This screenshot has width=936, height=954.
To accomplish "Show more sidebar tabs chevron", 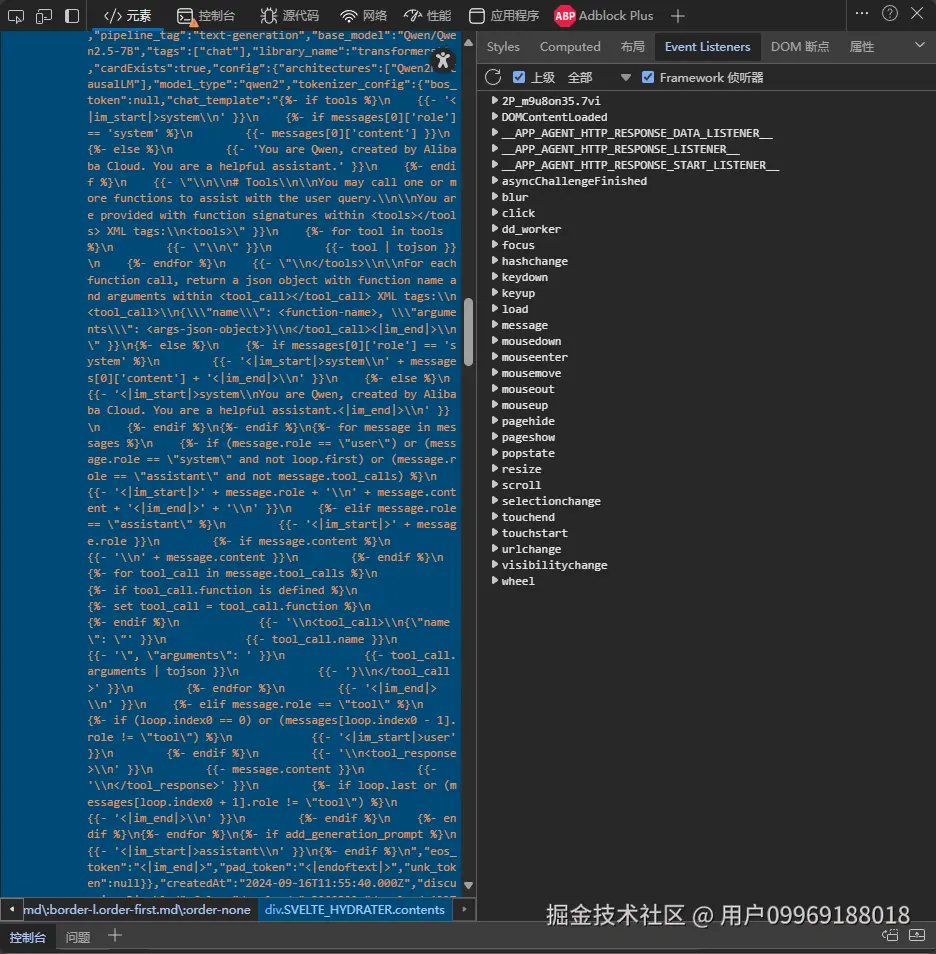I will click(920, 46).
